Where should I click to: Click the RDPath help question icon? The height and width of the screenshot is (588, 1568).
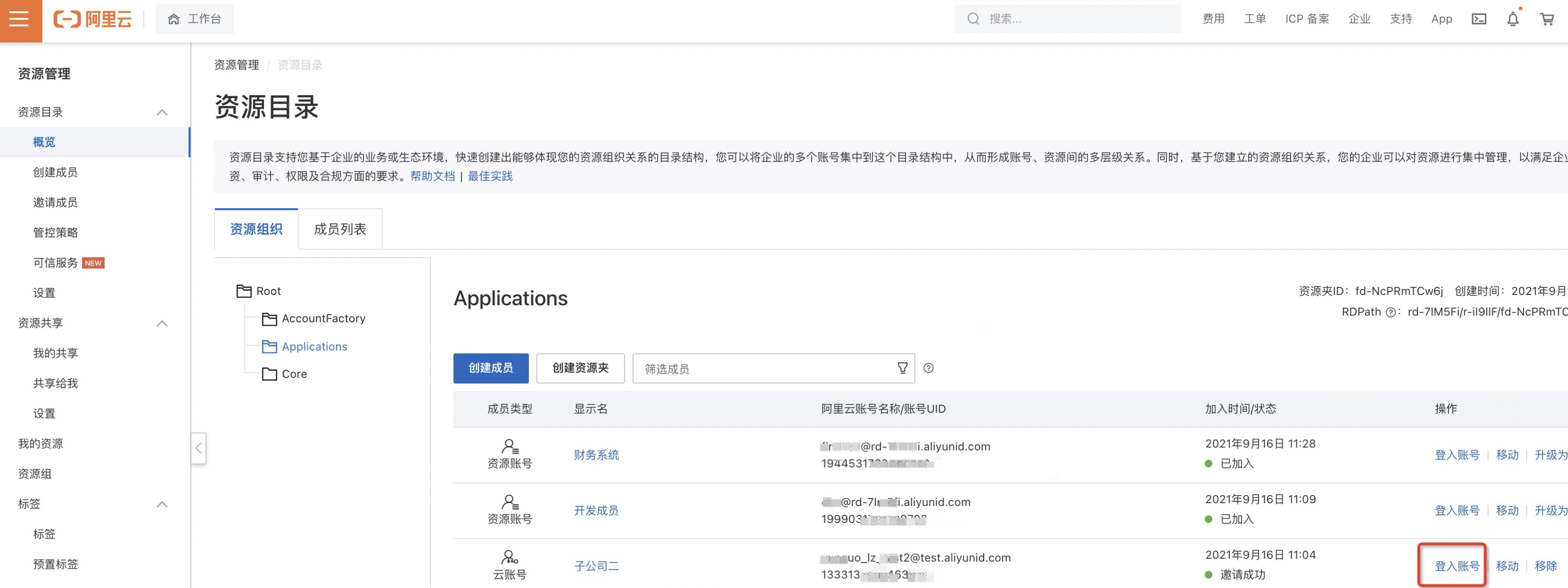point(1390,313)
